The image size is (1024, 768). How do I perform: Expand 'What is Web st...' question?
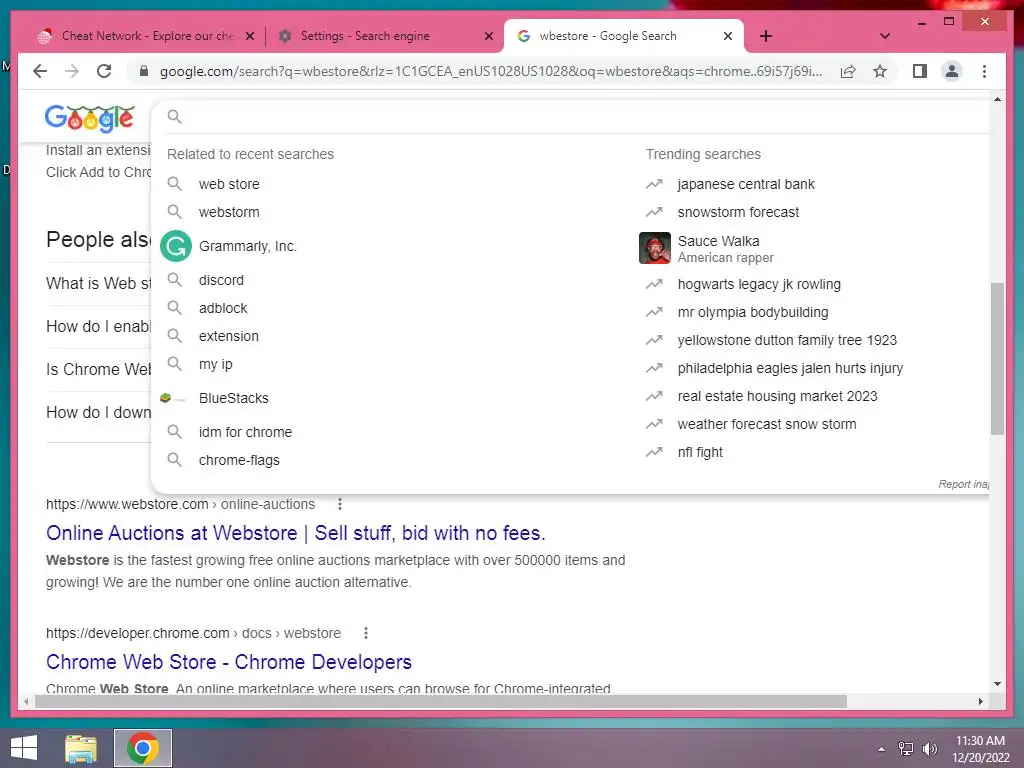[98, 283]
